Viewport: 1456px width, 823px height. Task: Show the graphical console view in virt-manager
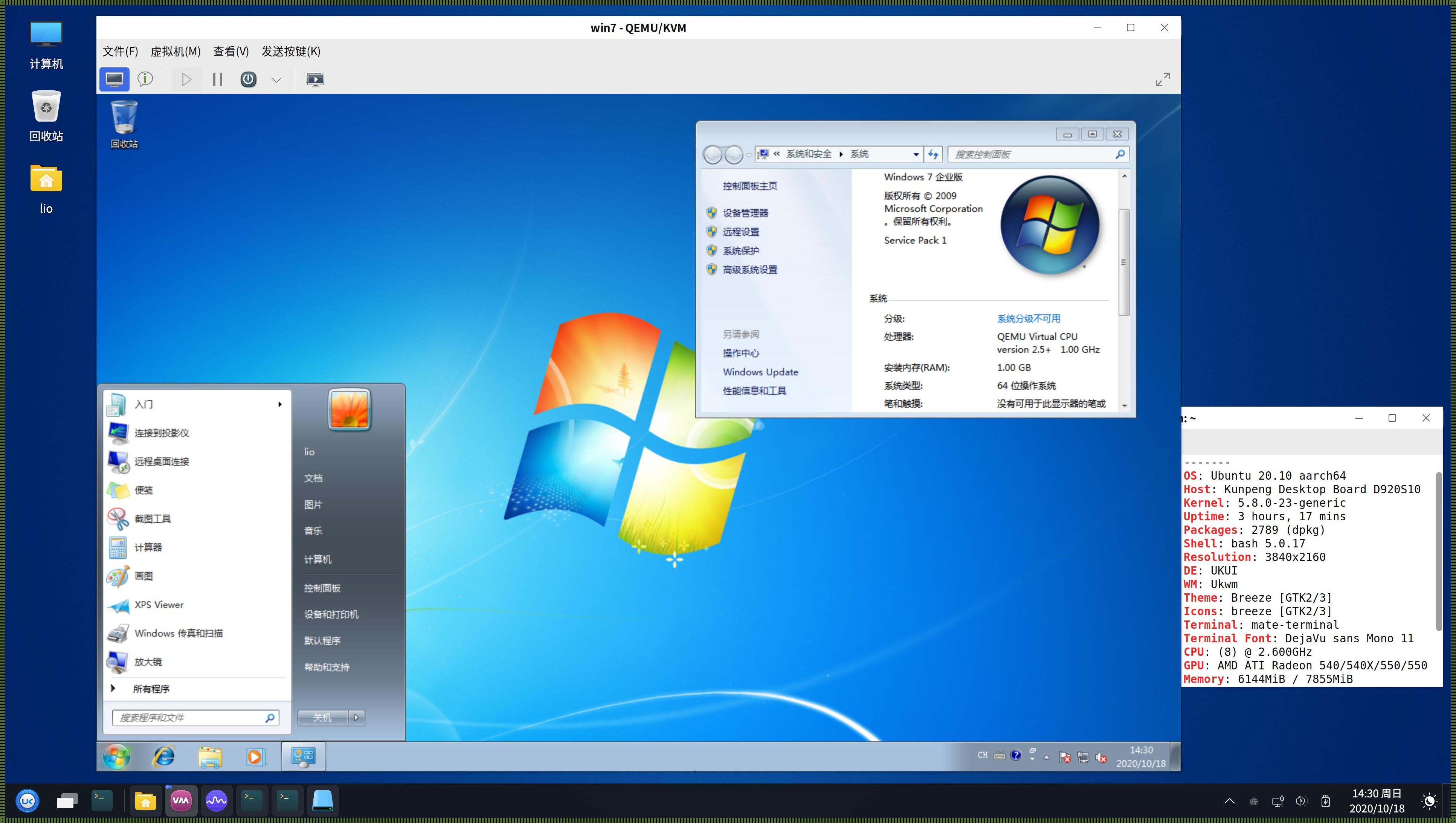pyautogui.click(x=114, y=80)
